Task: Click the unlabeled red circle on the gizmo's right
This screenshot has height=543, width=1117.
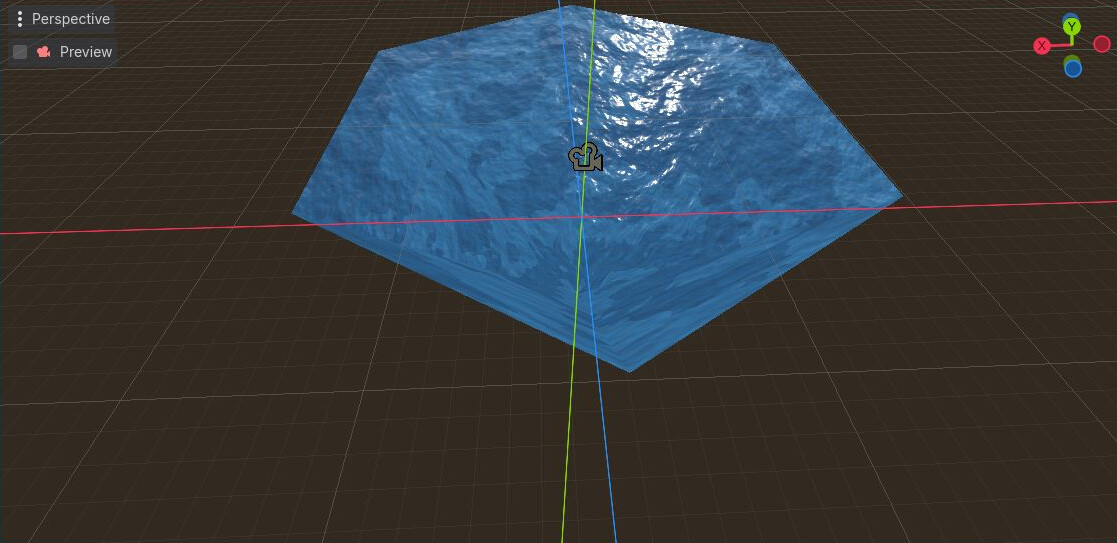Action: (x=1102, y=44)
